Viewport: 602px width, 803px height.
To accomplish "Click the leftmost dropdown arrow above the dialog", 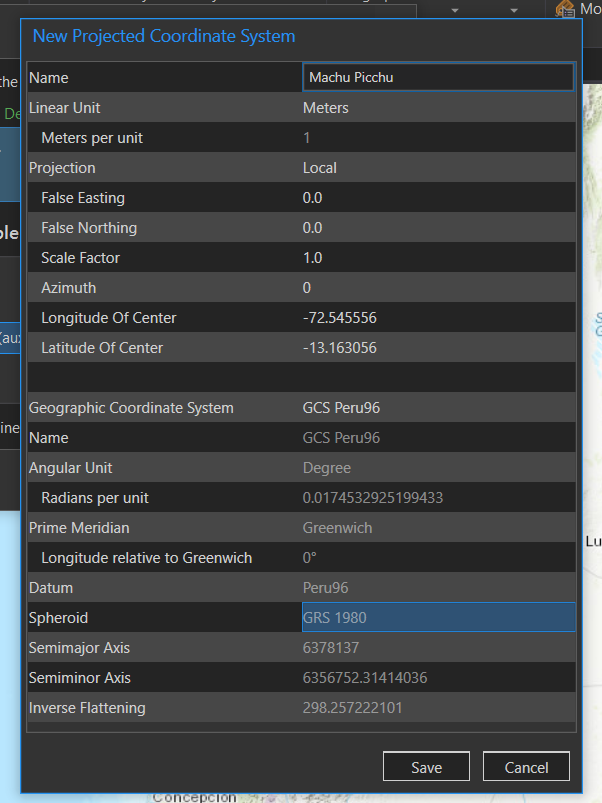I will [455, 10].
